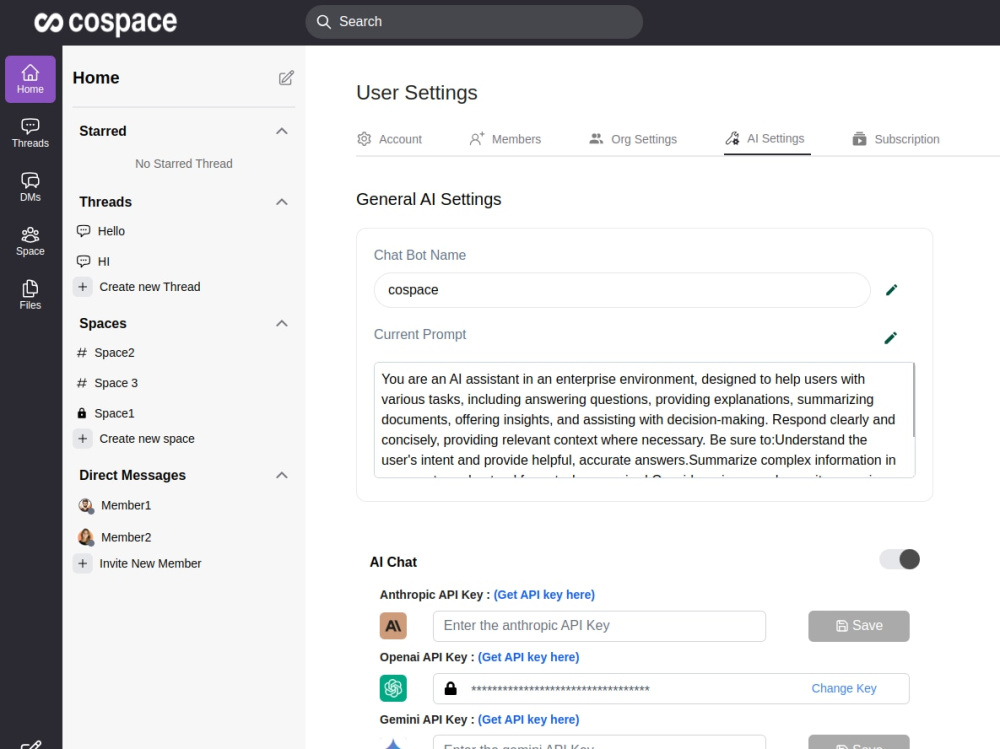
Task: Collapse the Starred section
Action: click(282, 131)
